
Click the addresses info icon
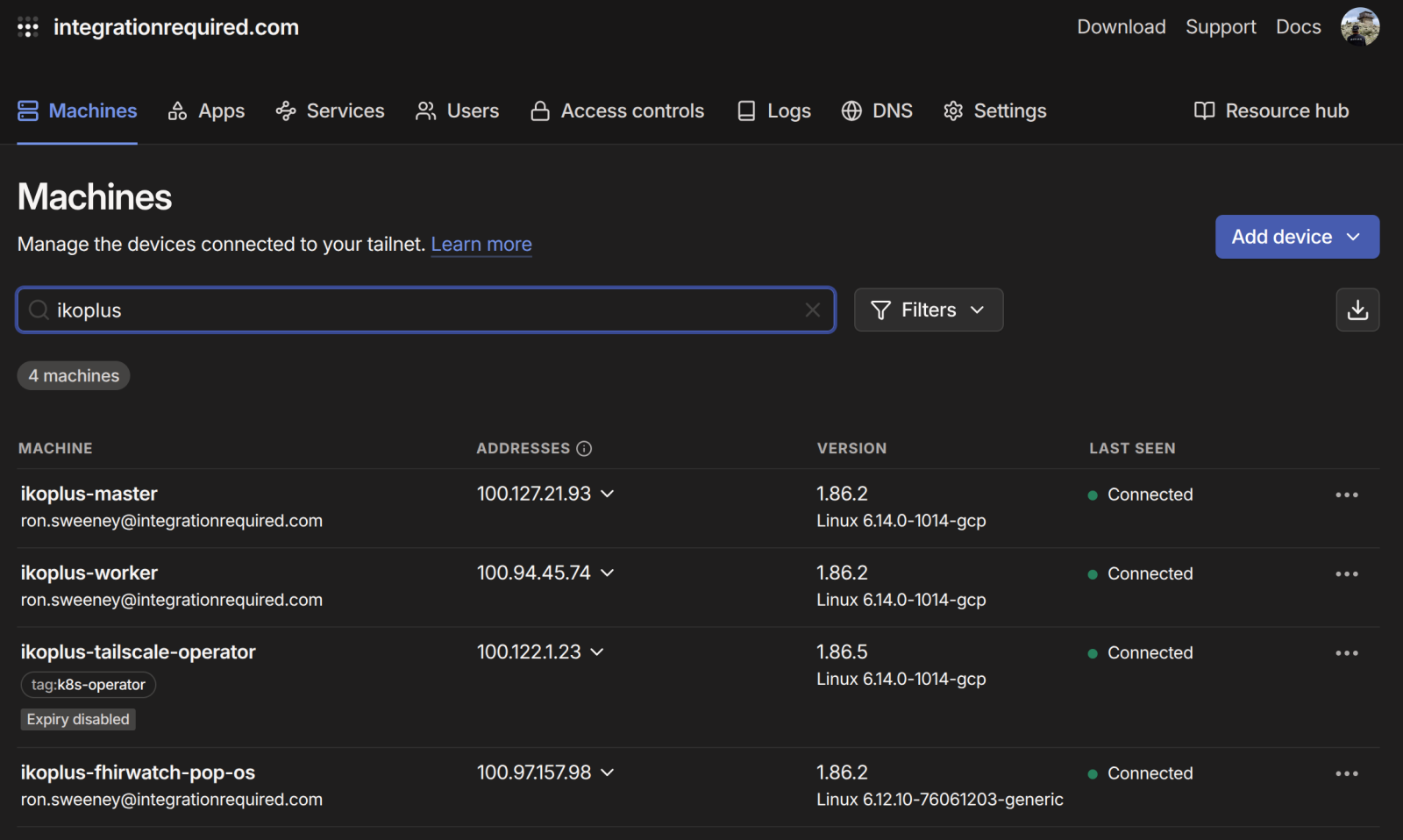(584, 448)
